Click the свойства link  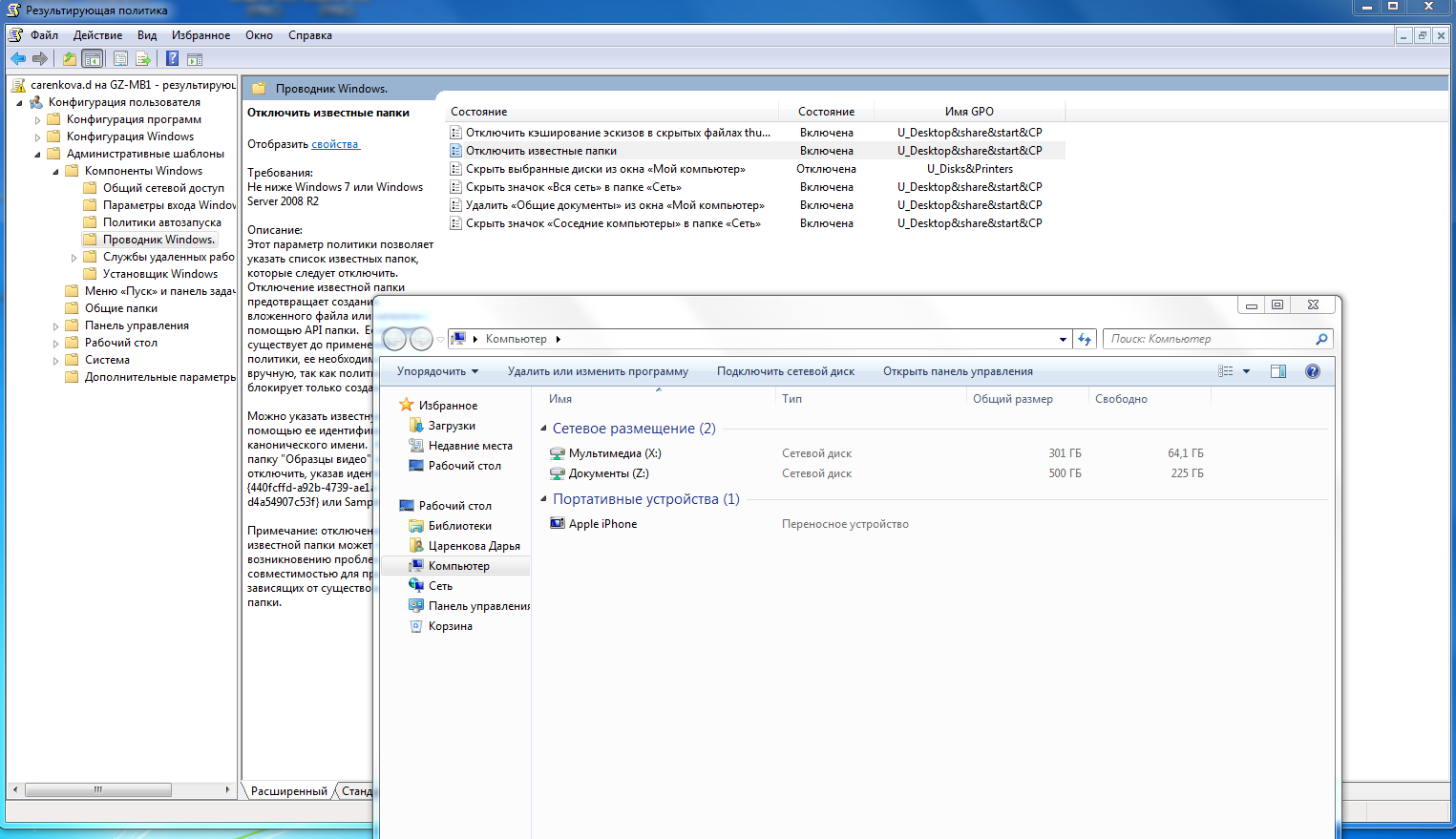(334, 144)
